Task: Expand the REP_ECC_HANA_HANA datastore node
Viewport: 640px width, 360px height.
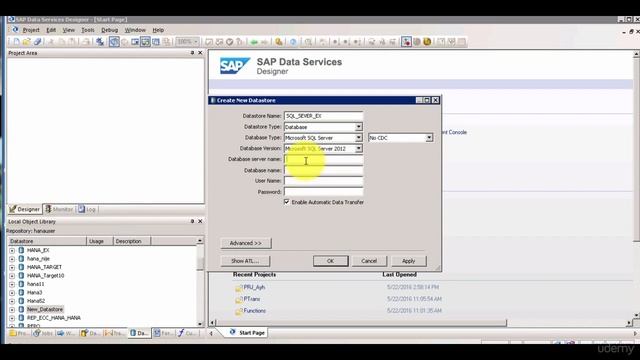Action: click(12, 318)
